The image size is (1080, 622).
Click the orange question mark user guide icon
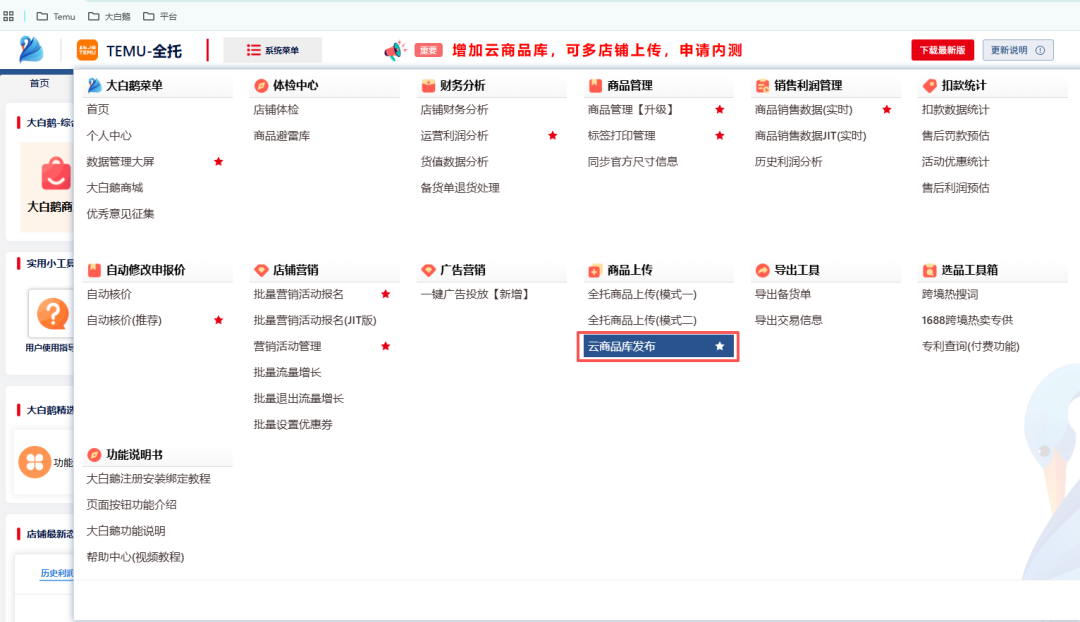click(x=52, y=314)
